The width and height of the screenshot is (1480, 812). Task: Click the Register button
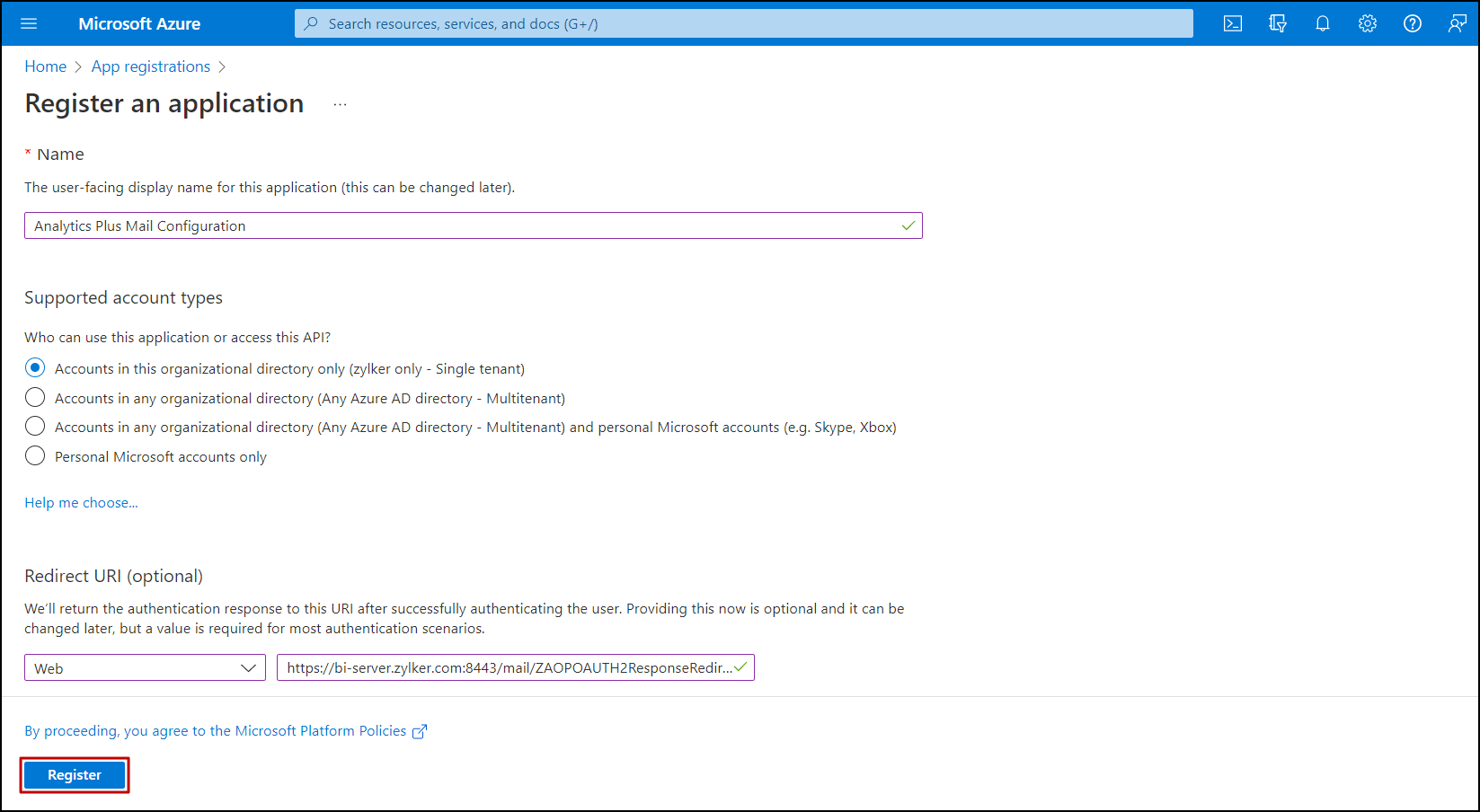point(74,774)
